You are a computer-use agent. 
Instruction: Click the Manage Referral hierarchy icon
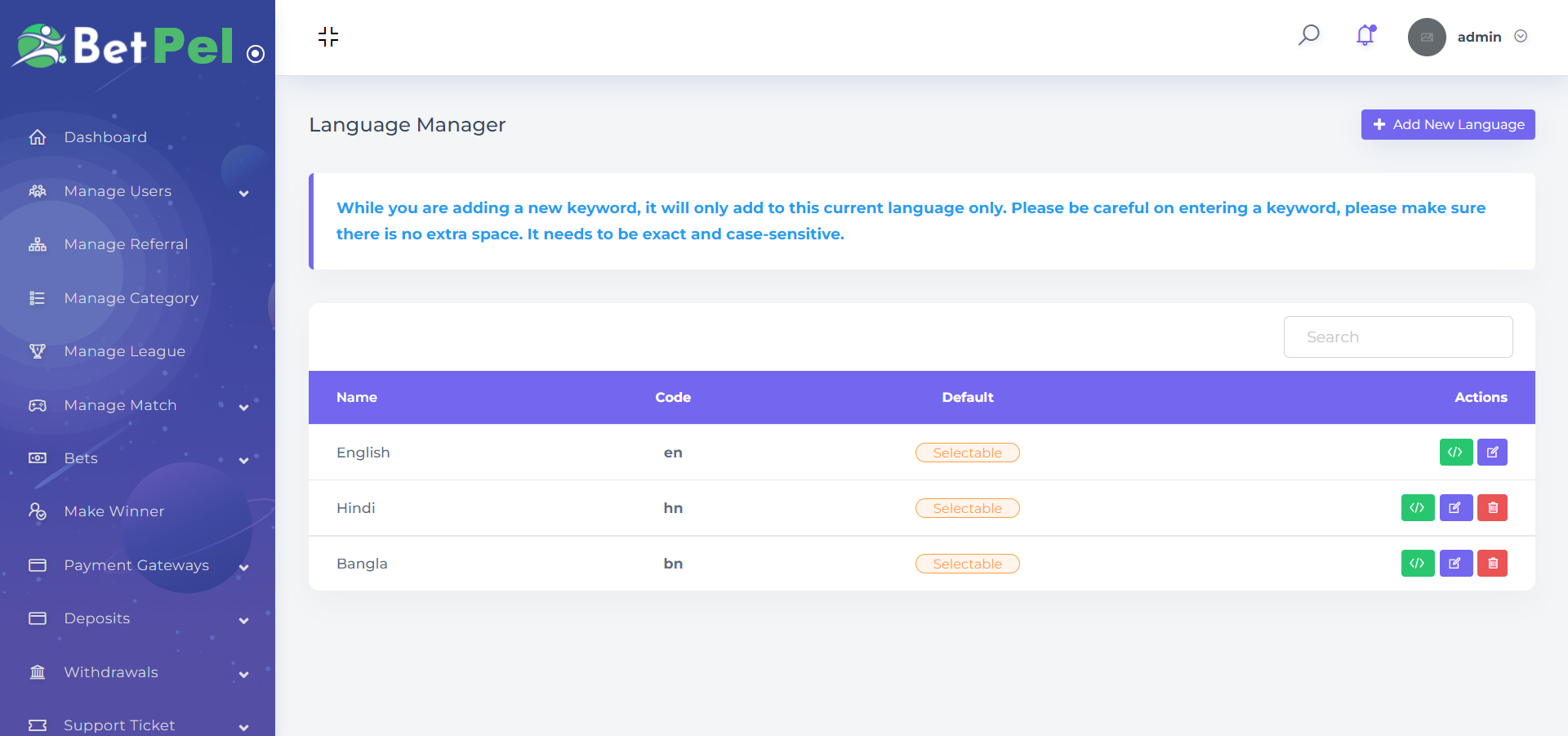click(x=38, y=244)
